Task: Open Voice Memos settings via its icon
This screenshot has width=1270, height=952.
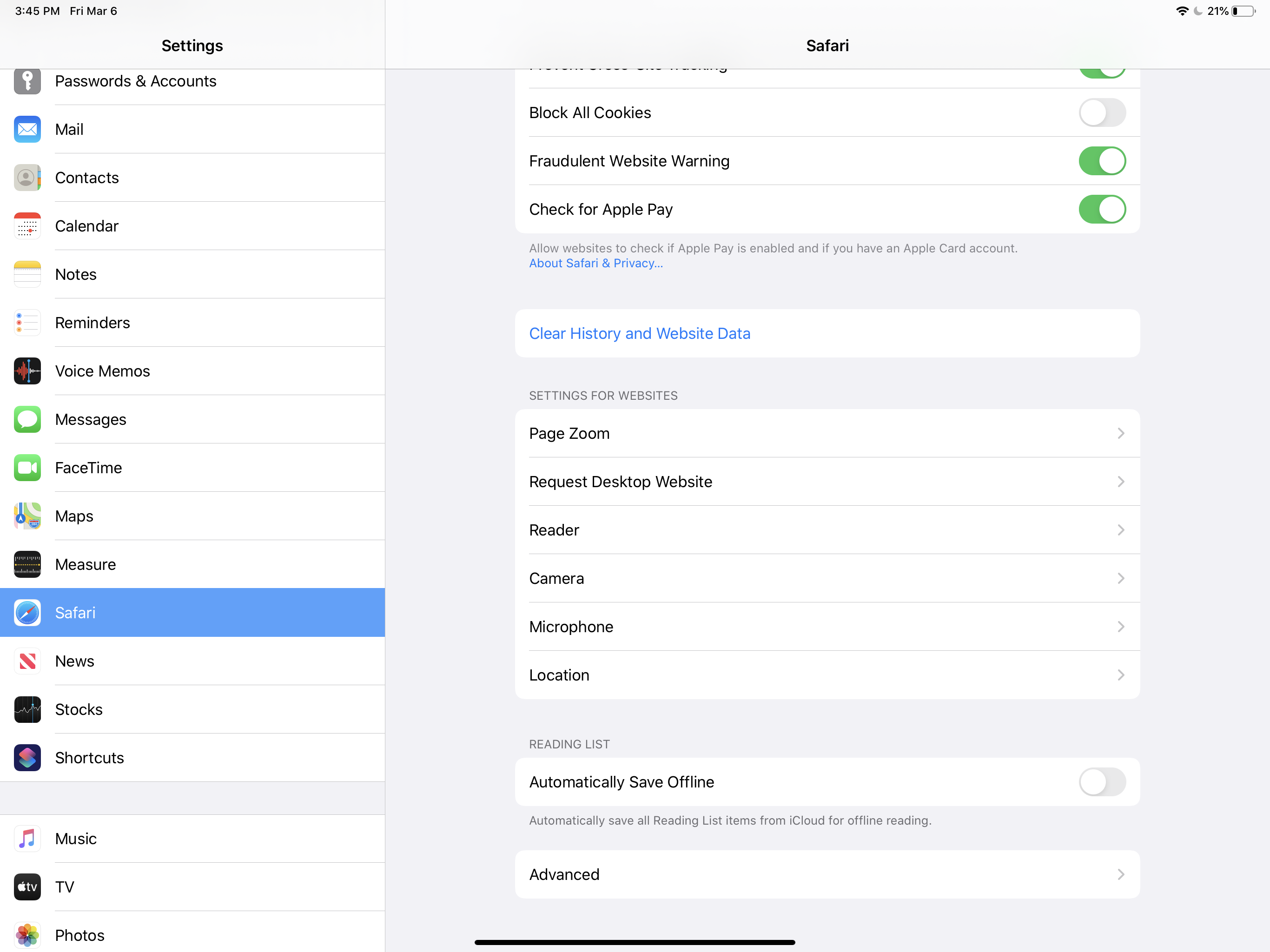Action: click(27, 371)
